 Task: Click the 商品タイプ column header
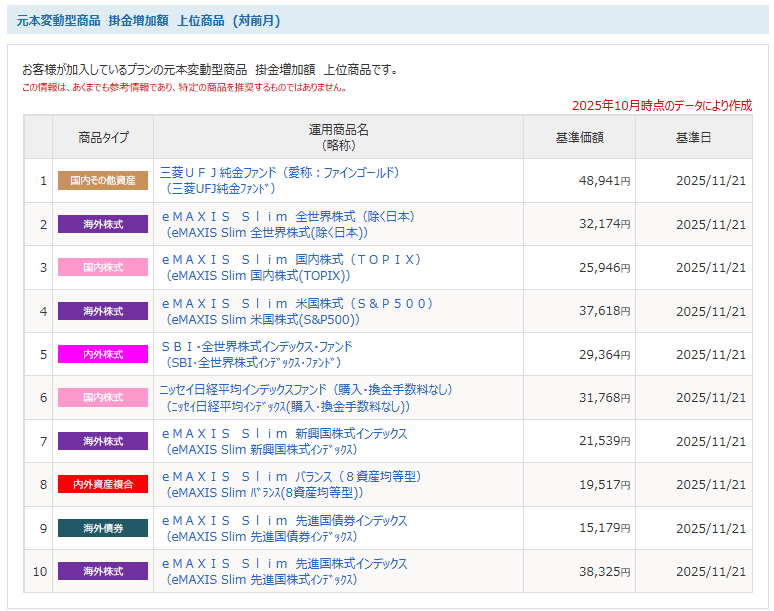[x=103, y=137]
